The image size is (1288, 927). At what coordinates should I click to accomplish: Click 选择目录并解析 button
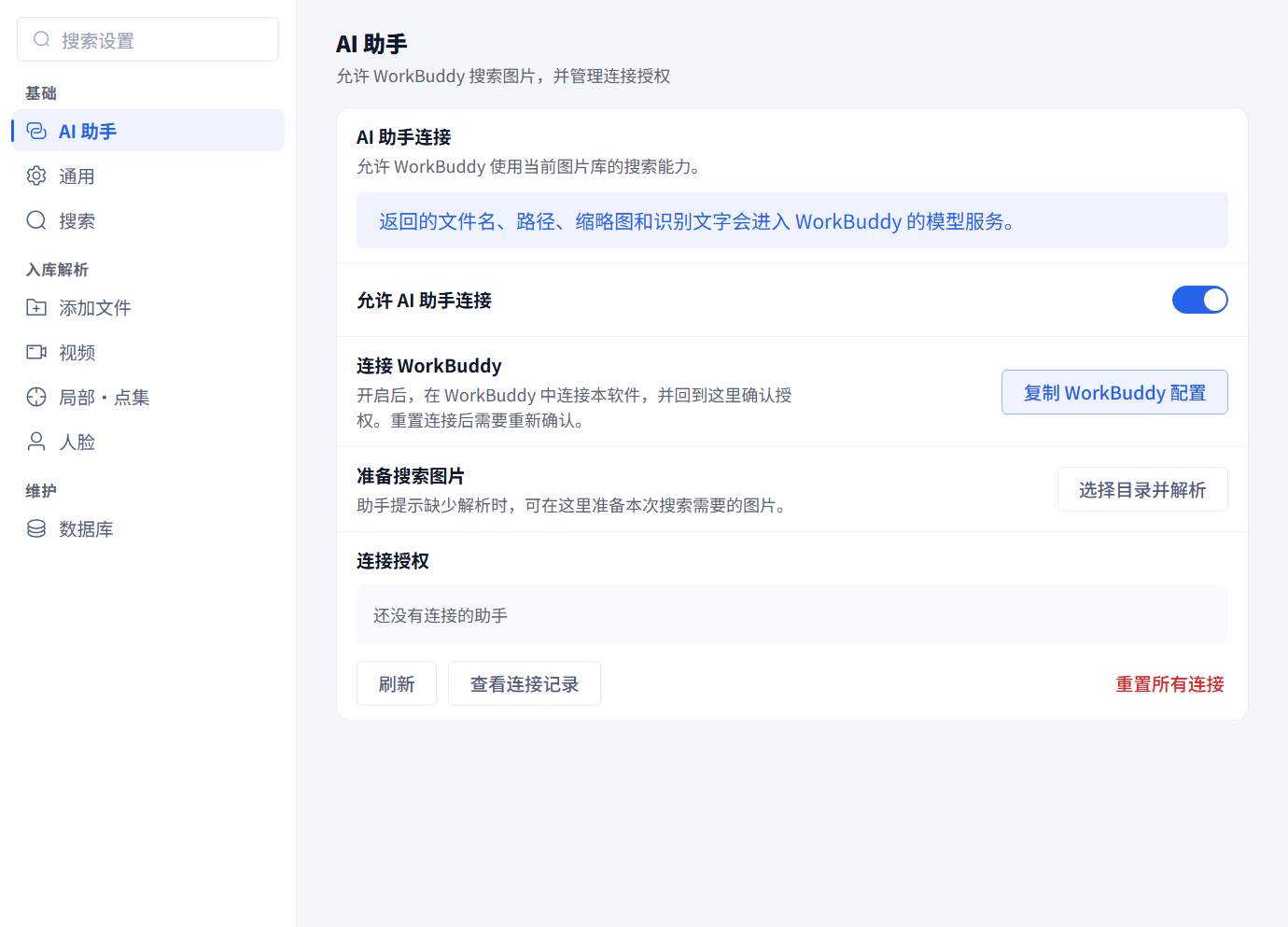1142,489
